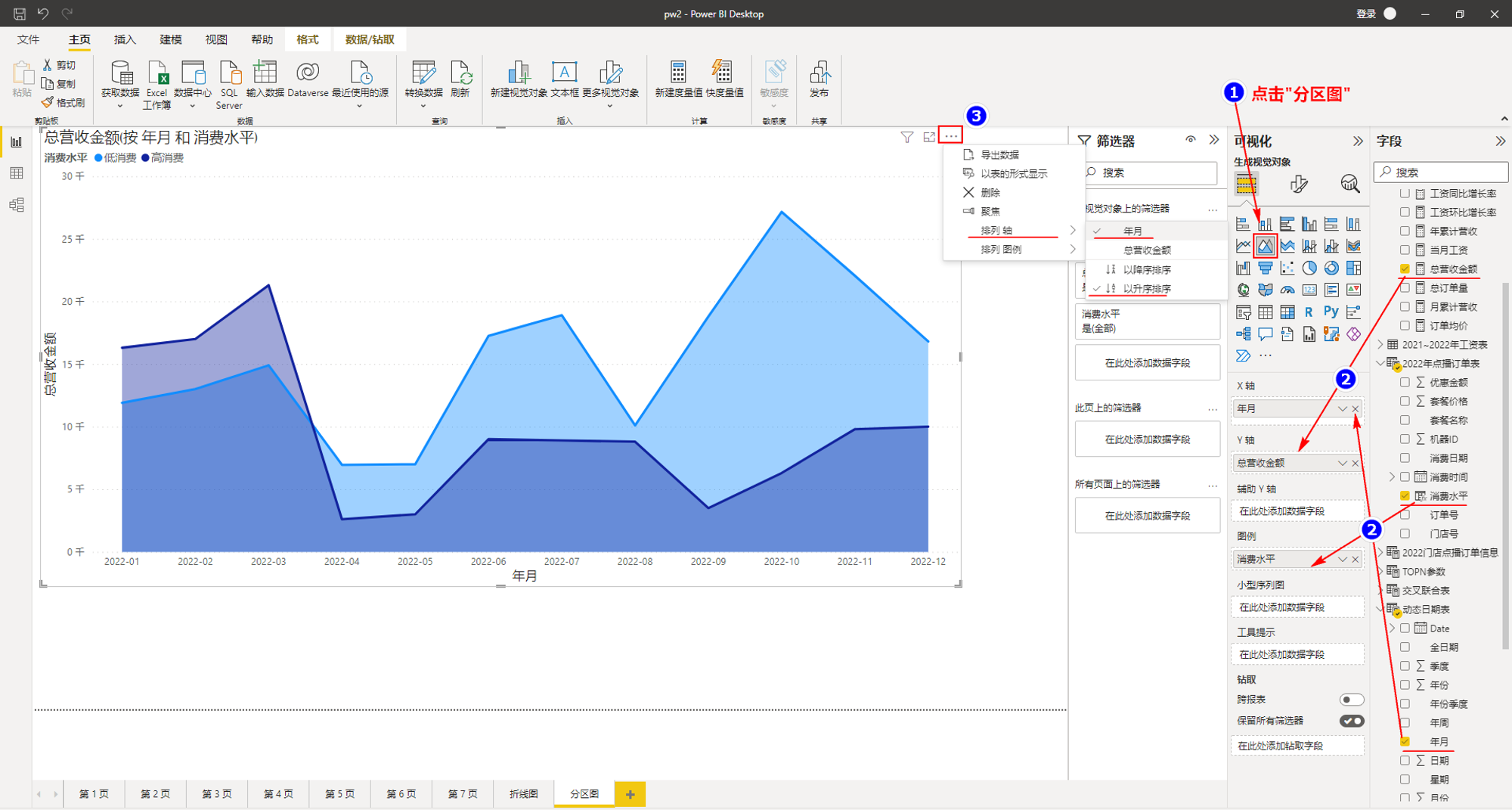Collapse the 筛选器 pane with chevrons

[1214, 140]
